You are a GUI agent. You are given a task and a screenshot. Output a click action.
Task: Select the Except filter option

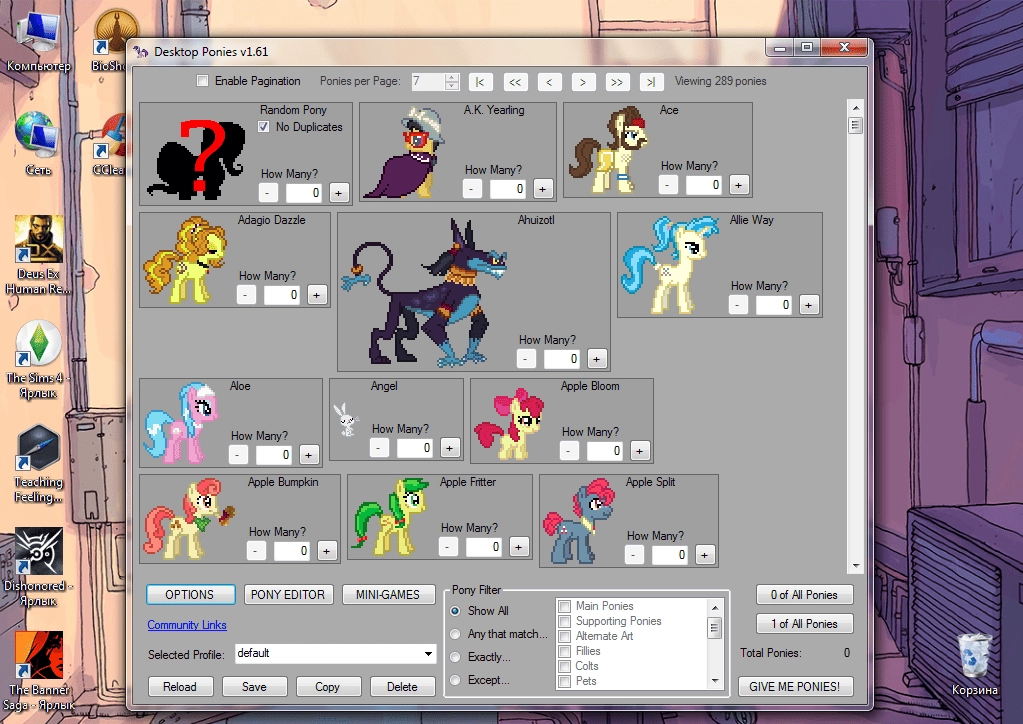click(455, 680)
